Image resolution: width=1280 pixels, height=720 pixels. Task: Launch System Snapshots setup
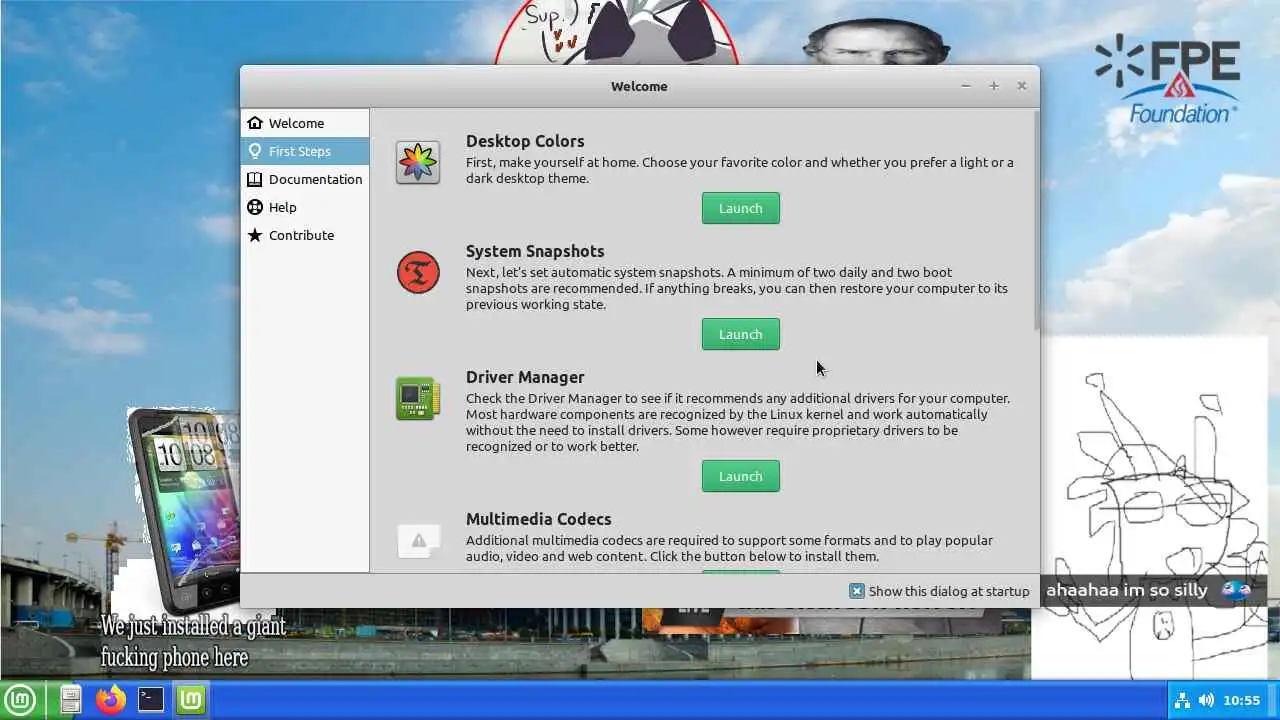(741, 334)
